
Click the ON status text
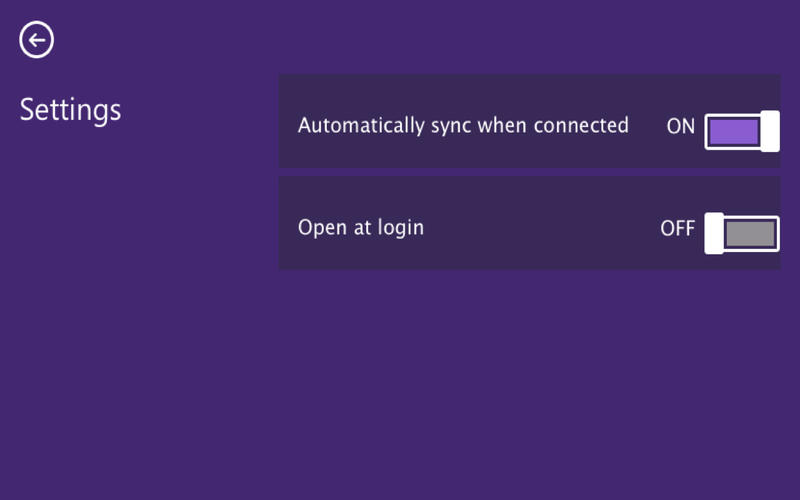680,127
